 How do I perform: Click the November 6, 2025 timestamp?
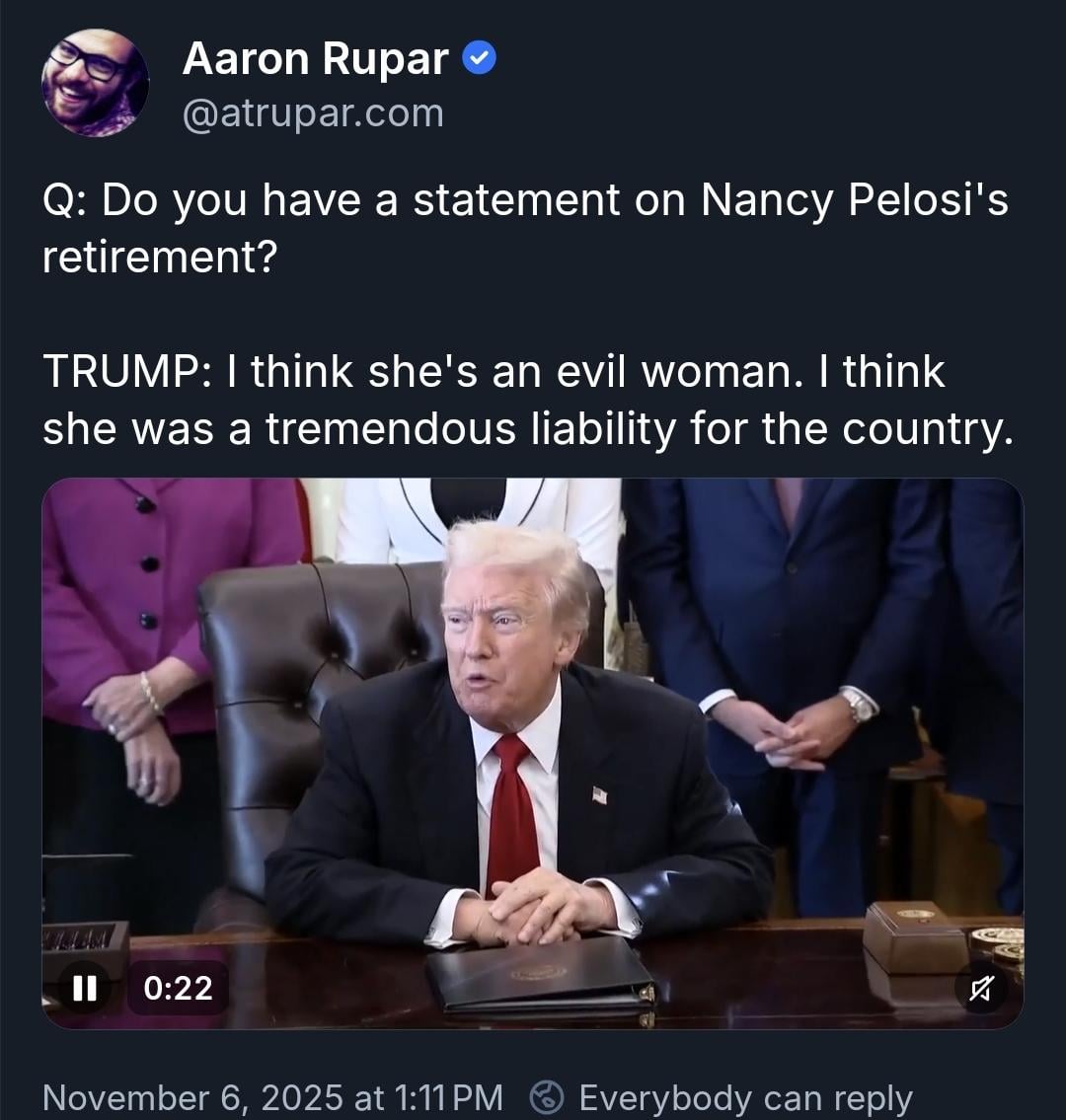coord(272,1097)
